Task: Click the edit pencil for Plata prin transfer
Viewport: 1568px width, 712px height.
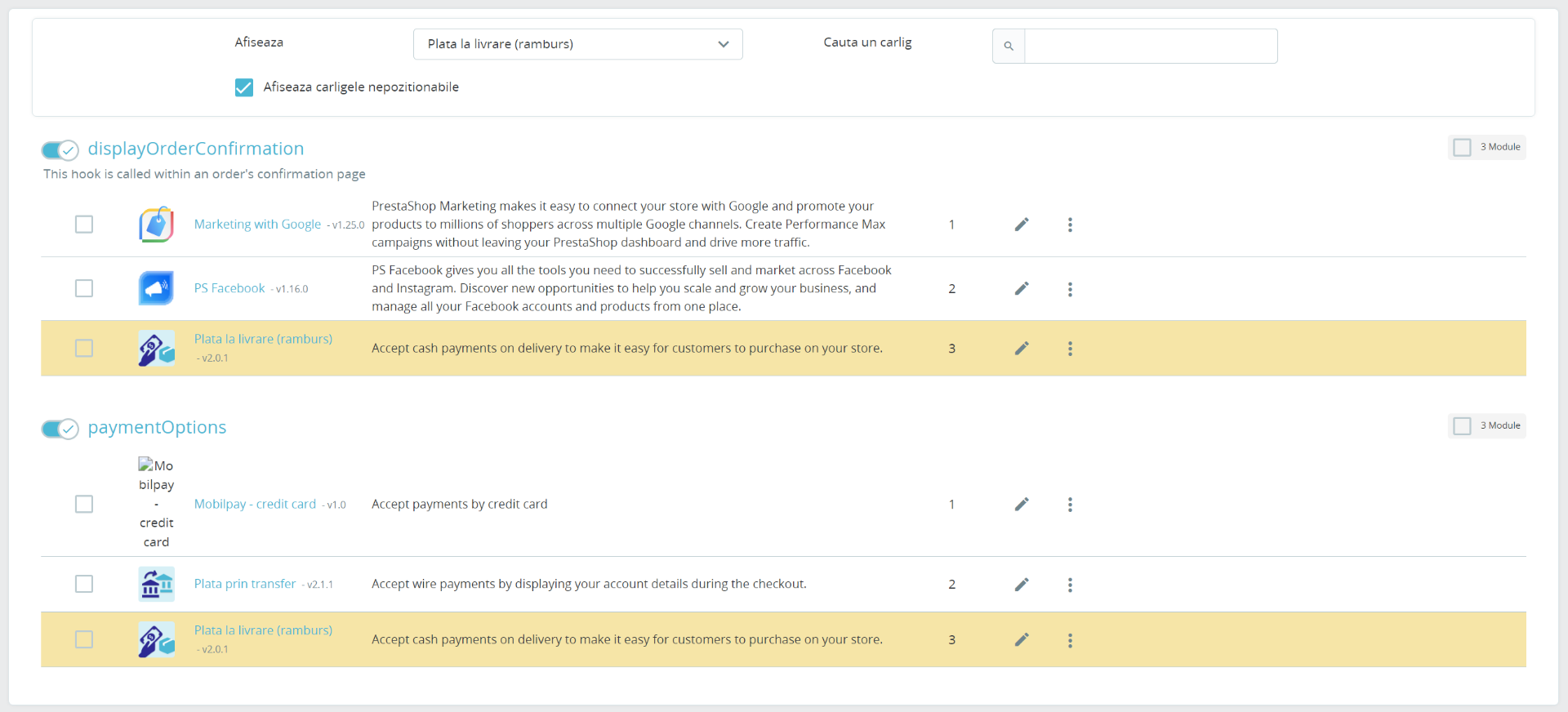Action: click(x=1022, y=585)
